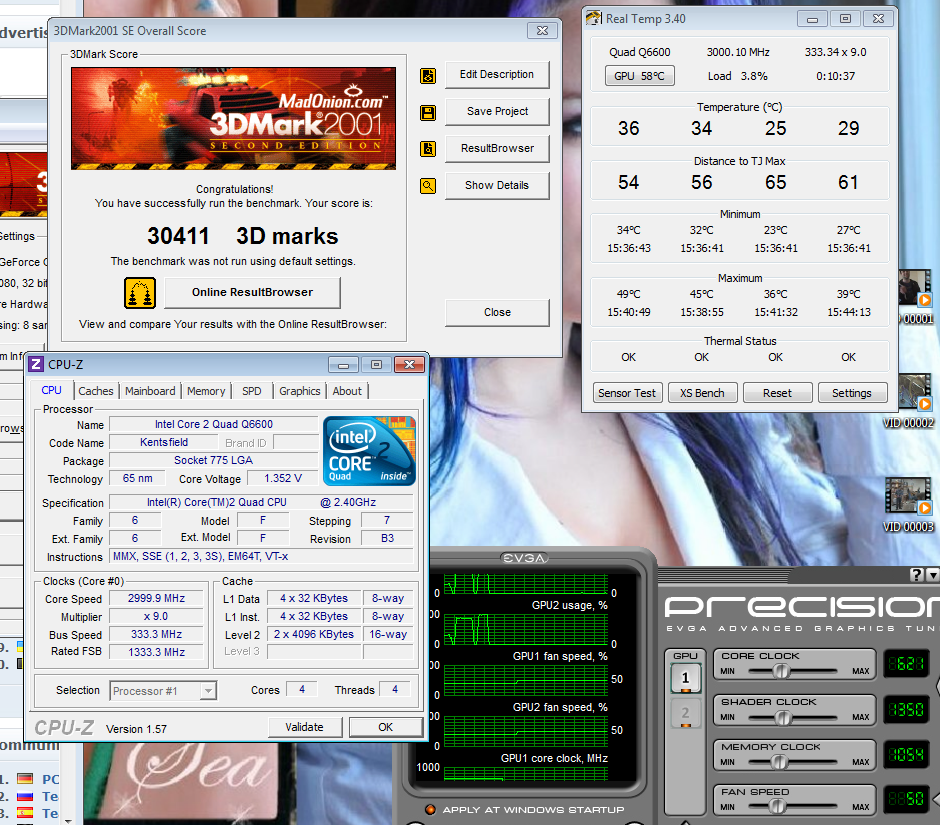Click the document icon beside ResultBrowser

click(428, 149)
